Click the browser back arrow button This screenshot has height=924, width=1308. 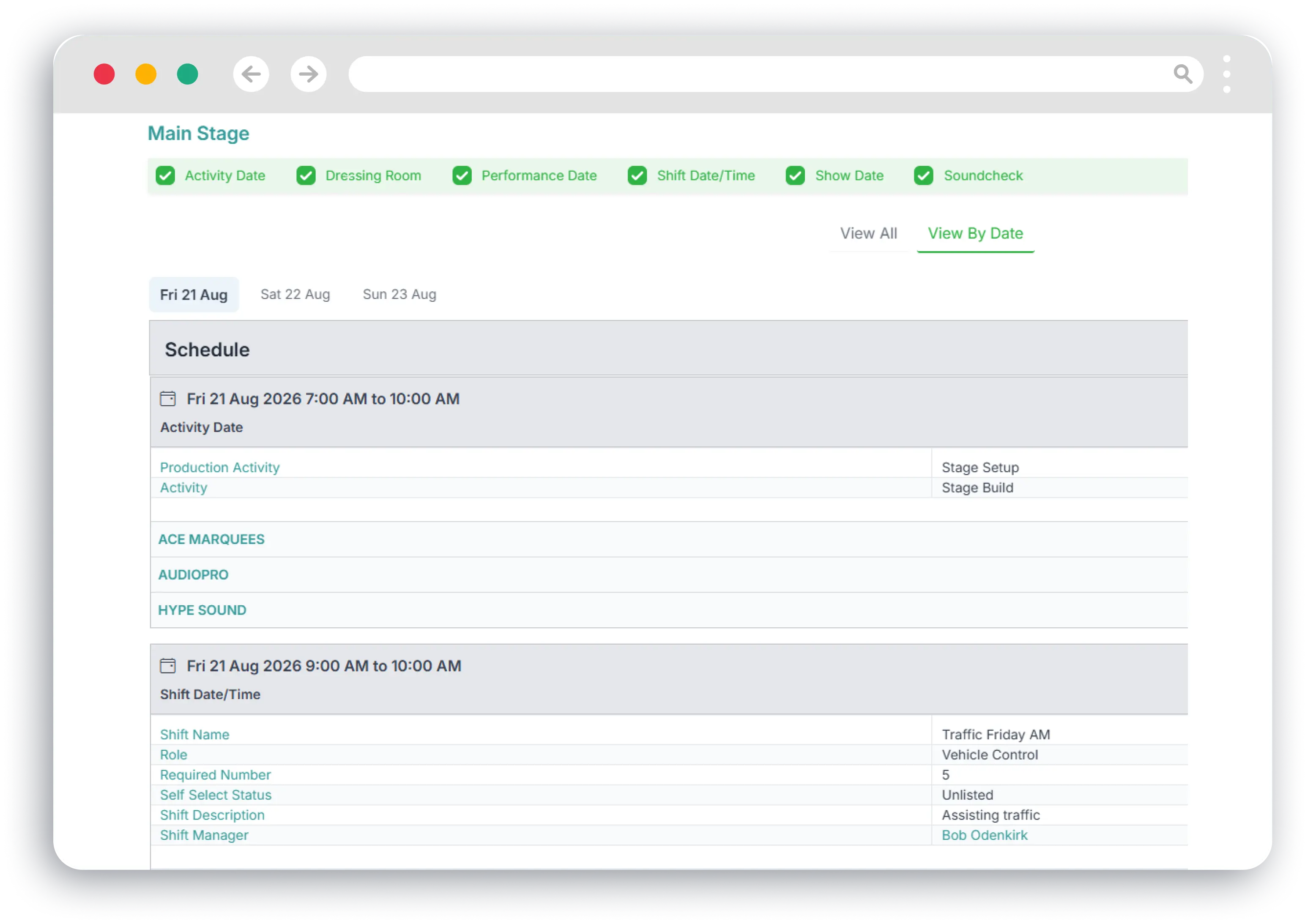click(251, 74)
